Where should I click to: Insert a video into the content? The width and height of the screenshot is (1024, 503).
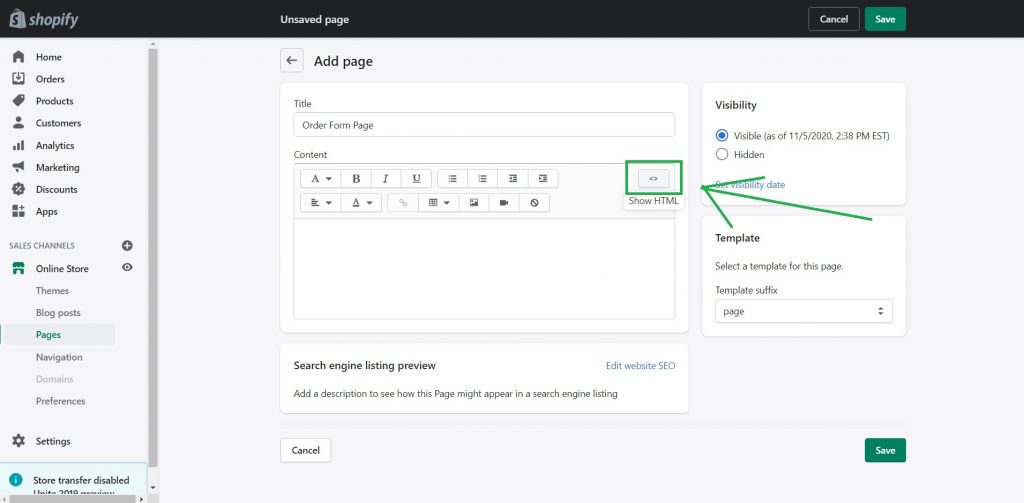point(504,202)
